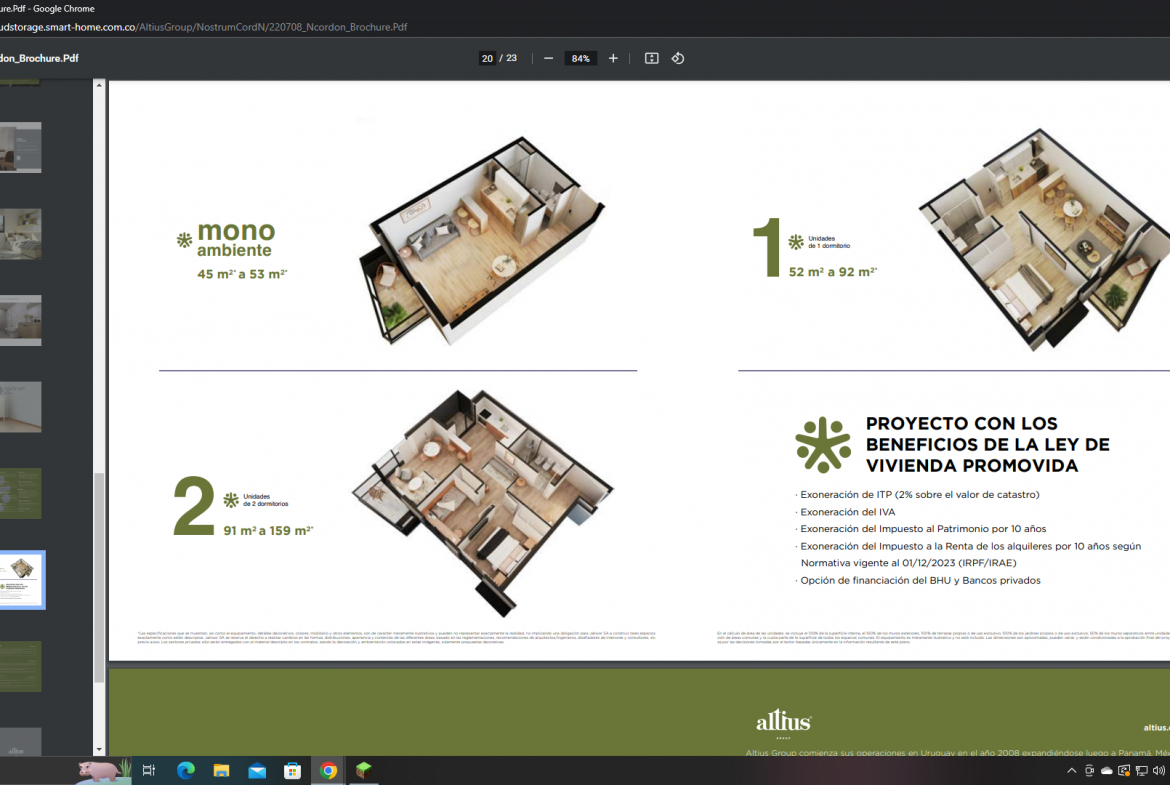This screenshot has height=785, width=1170.
Task: Zoom out the PDF with minus button
Action: coord(548,58)
